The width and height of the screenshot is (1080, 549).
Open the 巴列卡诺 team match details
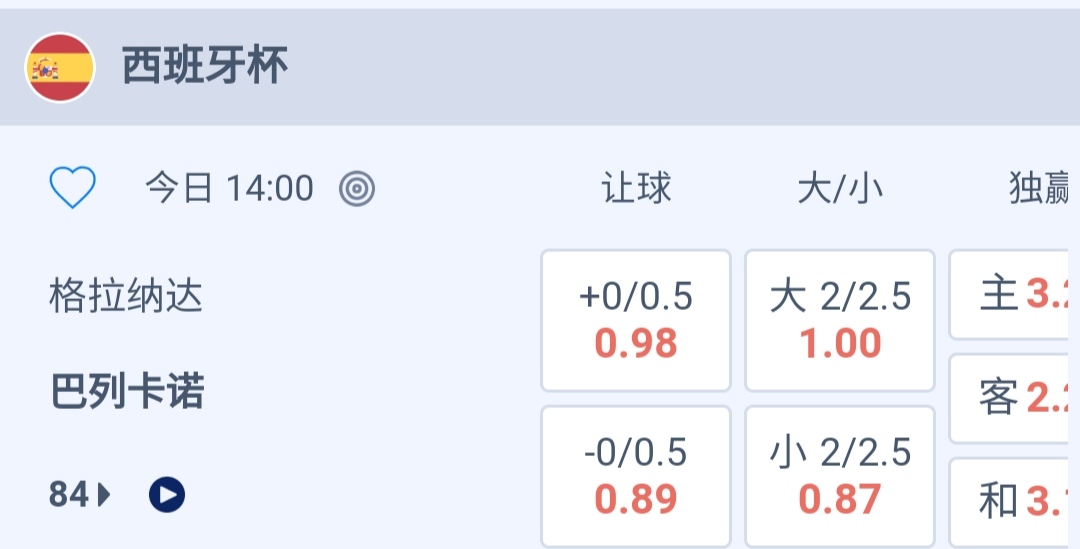coord(127,393)
